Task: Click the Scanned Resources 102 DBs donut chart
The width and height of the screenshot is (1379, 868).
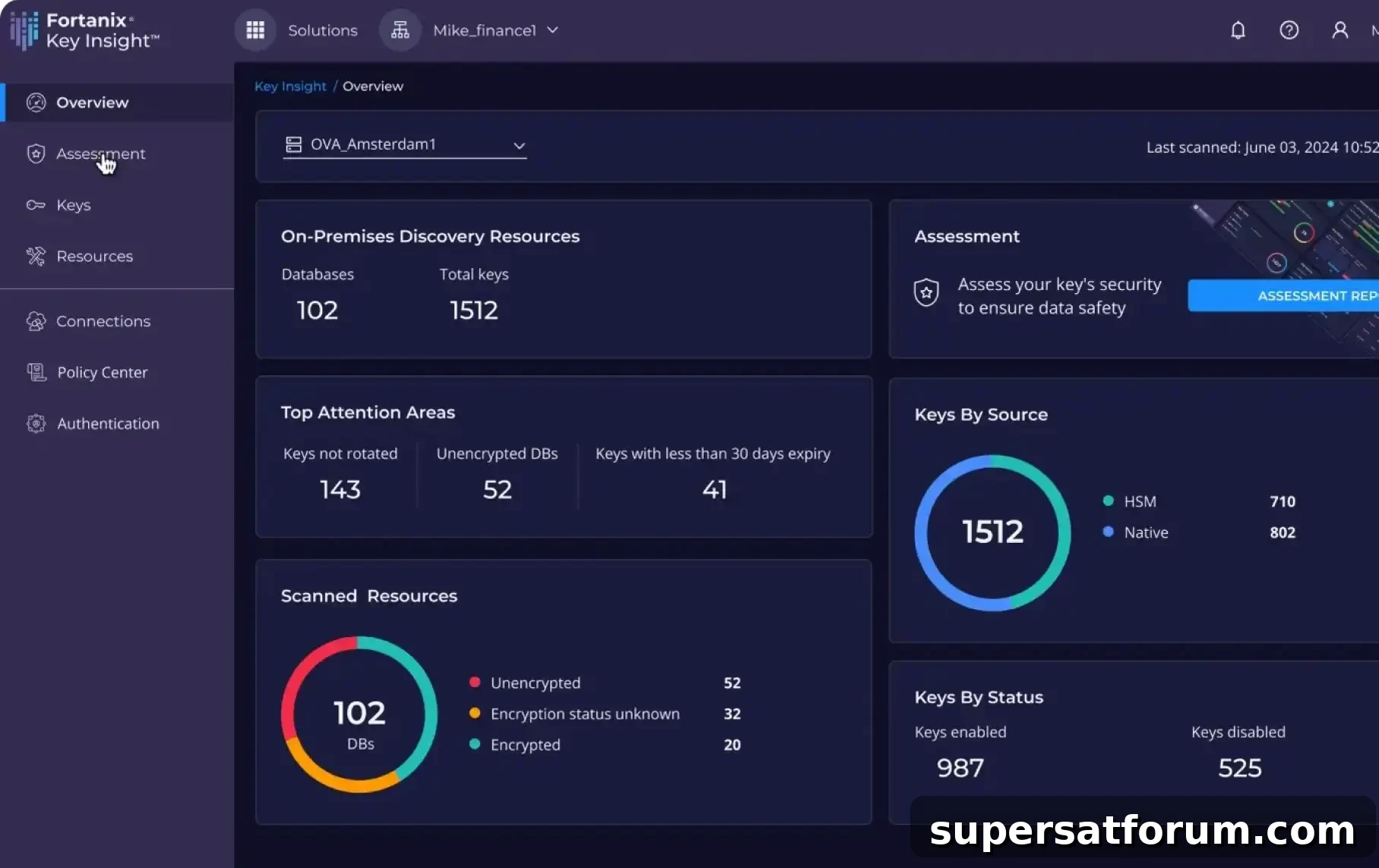Action: (x=359, y=715)
